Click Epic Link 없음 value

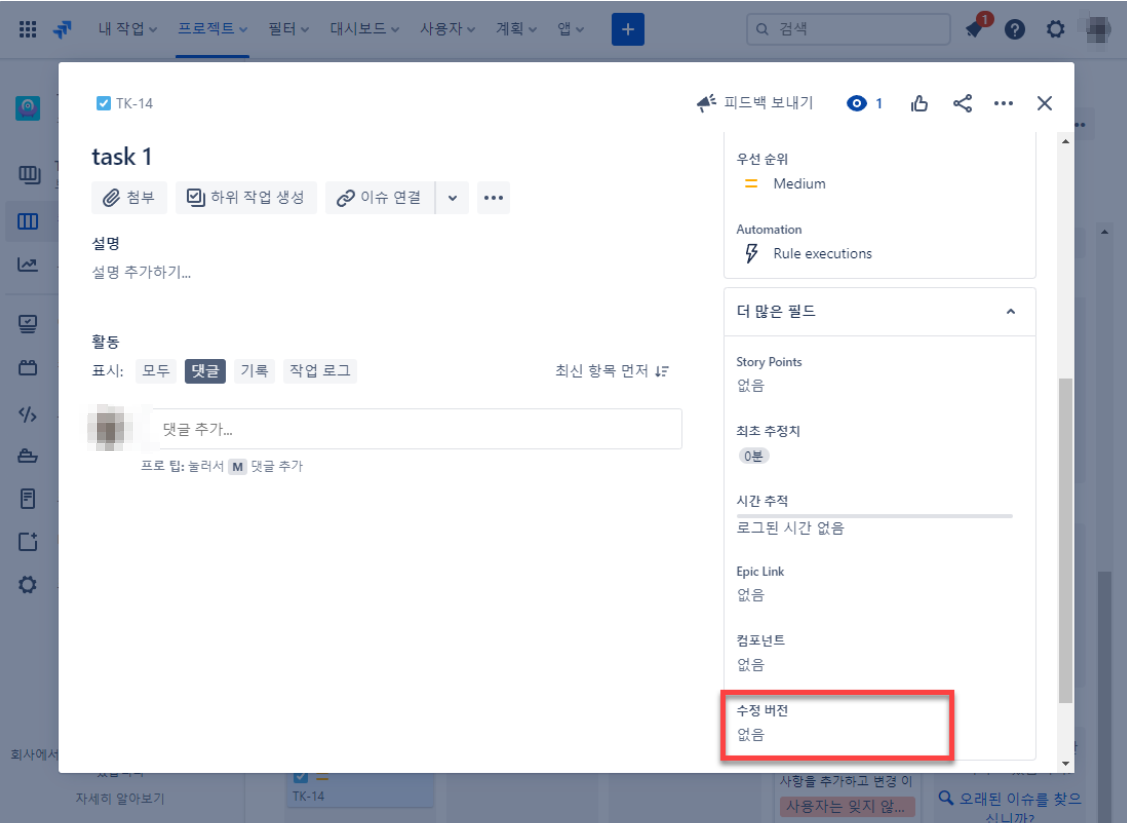click(x=750, y=595)
